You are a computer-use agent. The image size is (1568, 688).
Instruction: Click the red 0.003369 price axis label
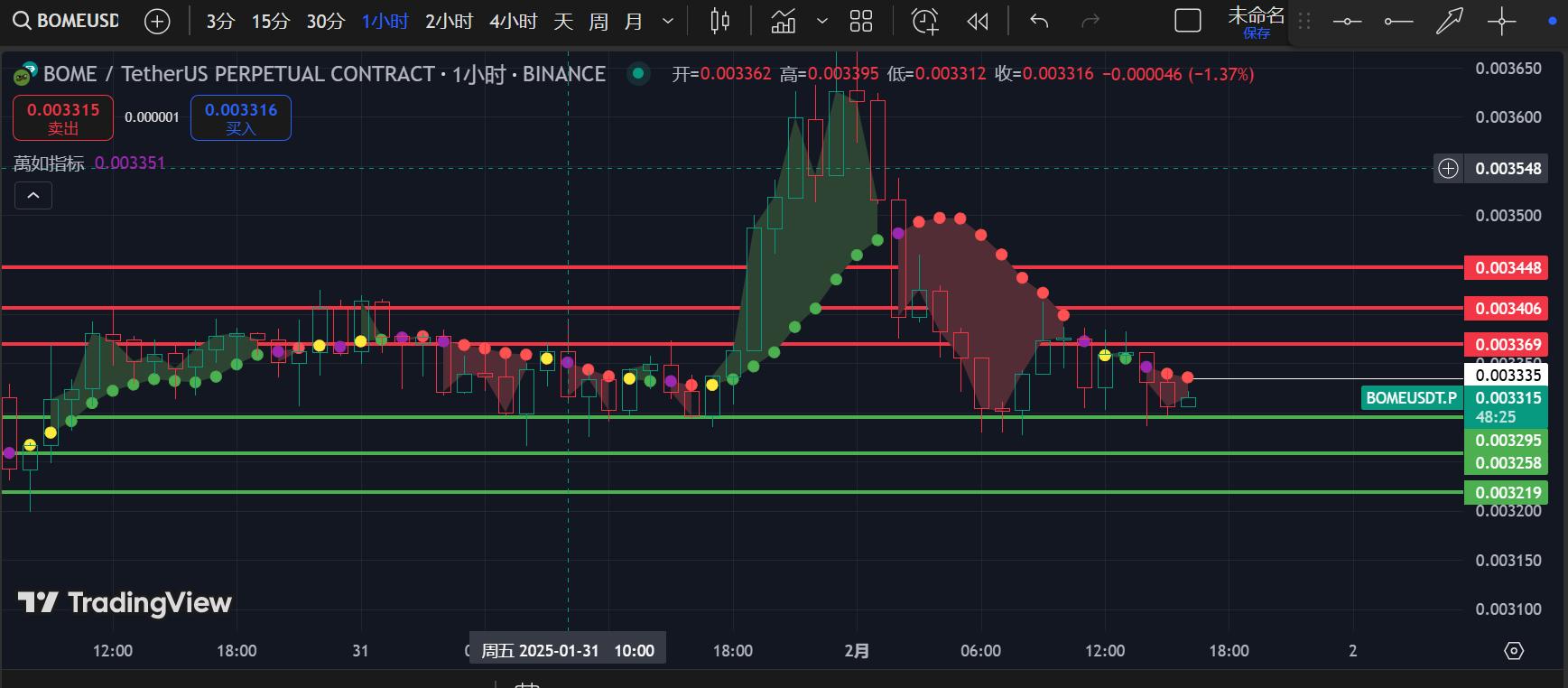pos(1507,345)
